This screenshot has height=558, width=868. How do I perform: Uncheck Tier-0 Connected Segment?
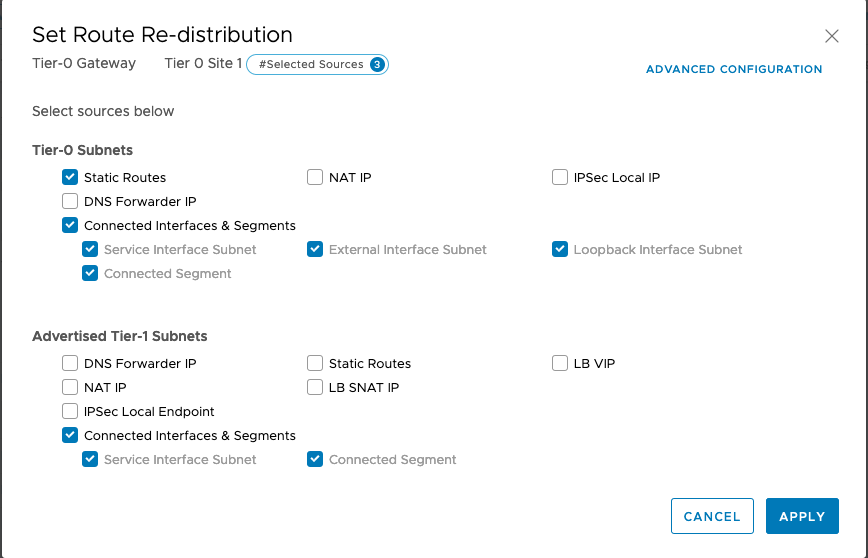click(x=90, y=274)
